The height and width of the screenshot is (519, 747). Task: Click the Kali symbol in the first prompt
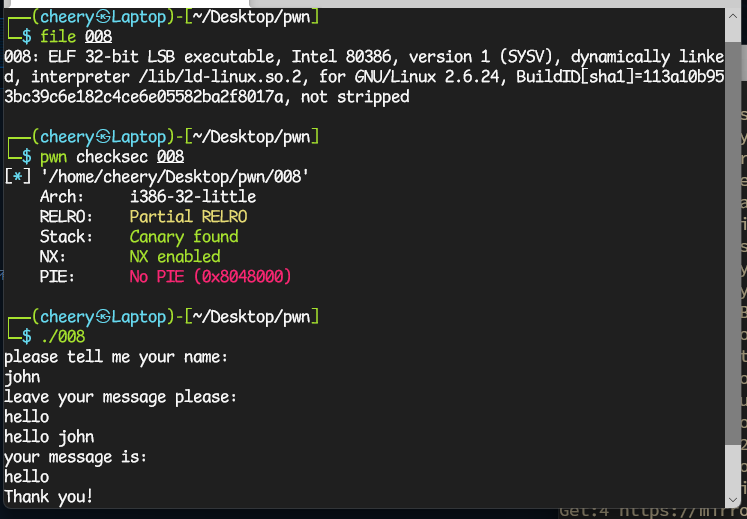(x=101, y=18)
